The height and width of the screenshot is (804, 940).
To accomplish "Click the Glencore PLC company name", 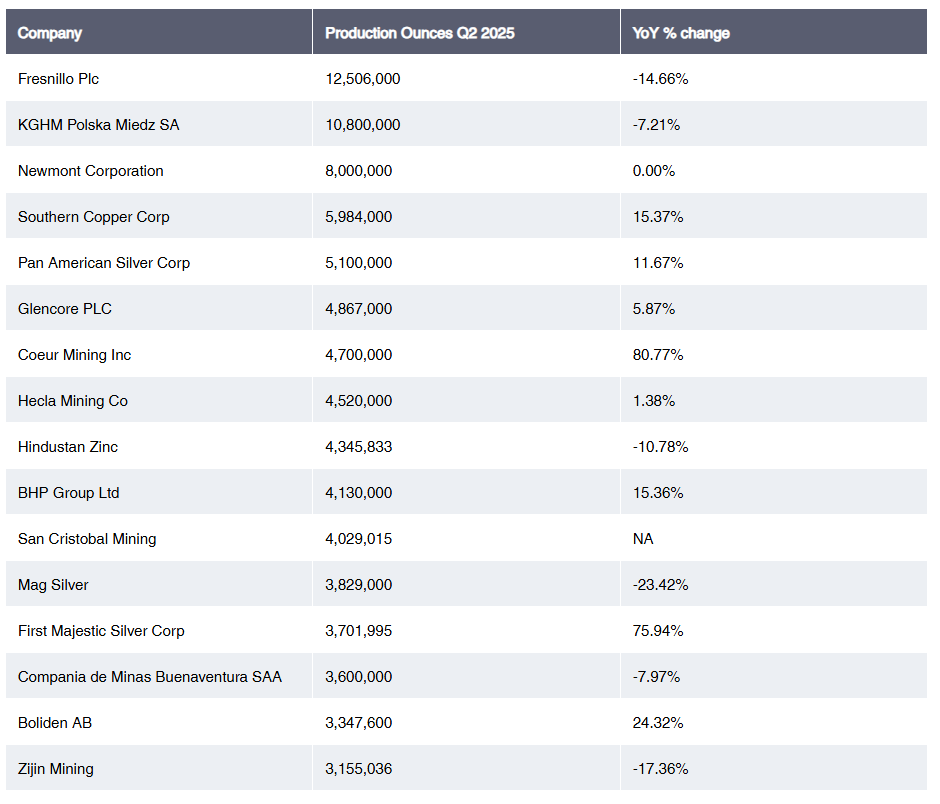I will click(65, 309).
